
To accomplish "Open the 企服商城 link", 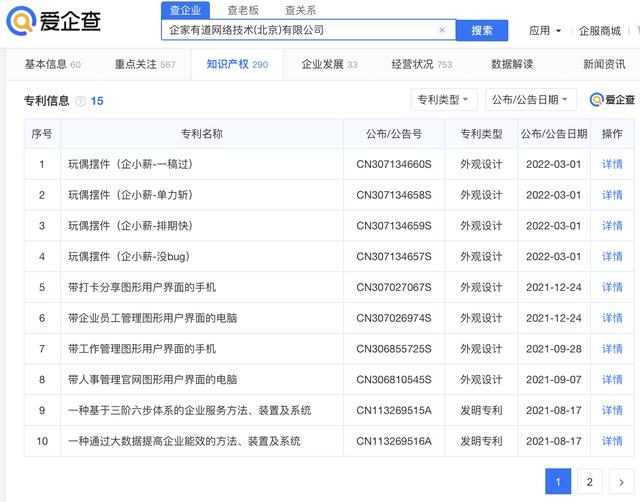I will 600,31.
